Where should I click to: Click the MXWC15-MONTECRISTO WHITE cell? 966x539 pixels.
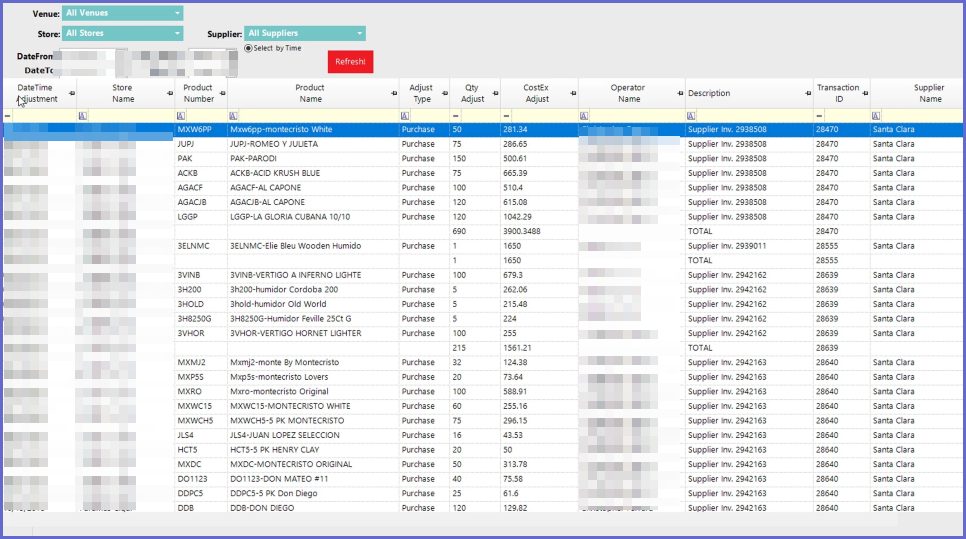pyautogui.click(x=313, y=406)
